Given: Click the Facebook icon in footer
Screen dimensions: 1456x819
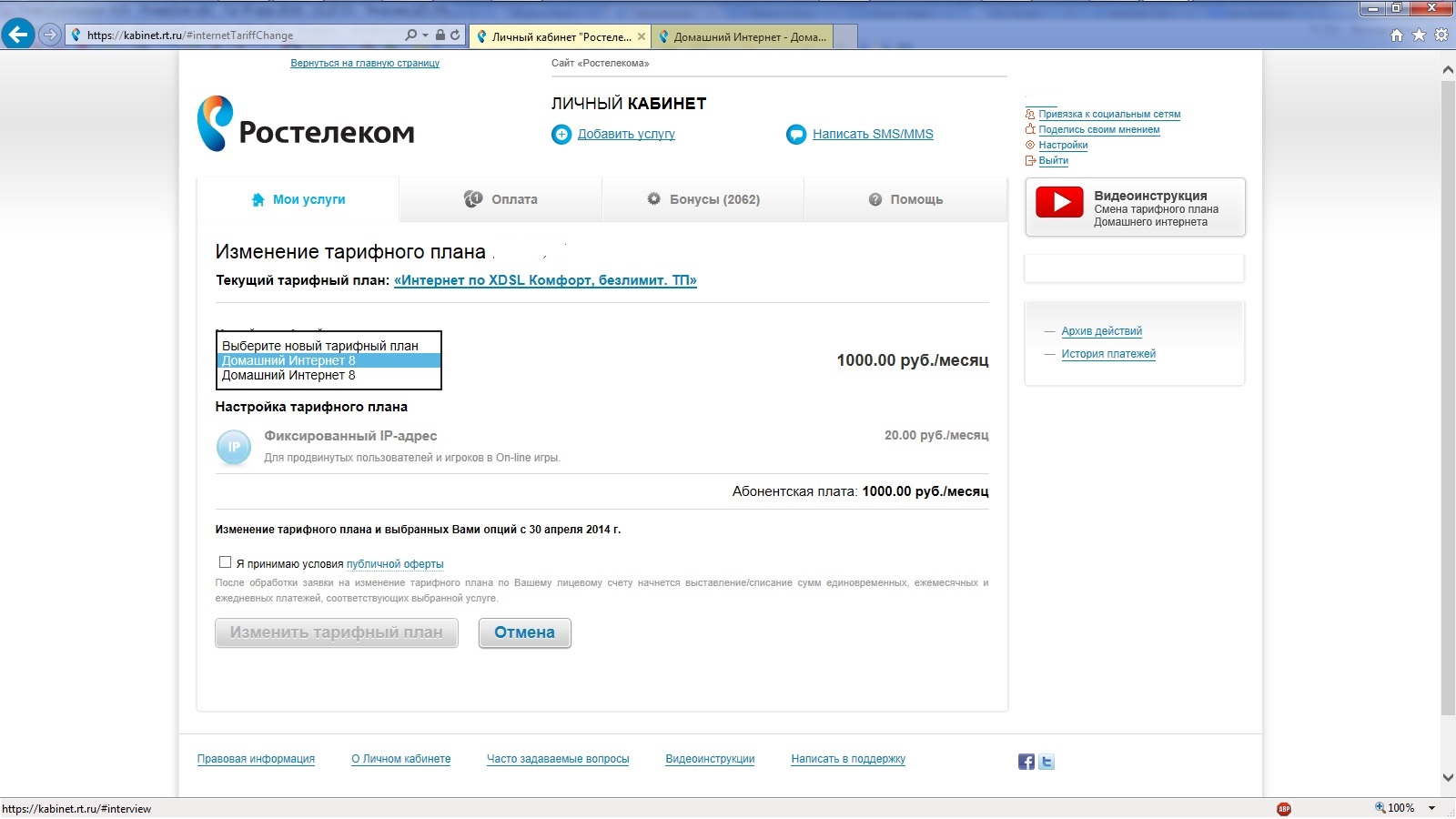Looking at the screenshot, I should [x=1026, y=763].
